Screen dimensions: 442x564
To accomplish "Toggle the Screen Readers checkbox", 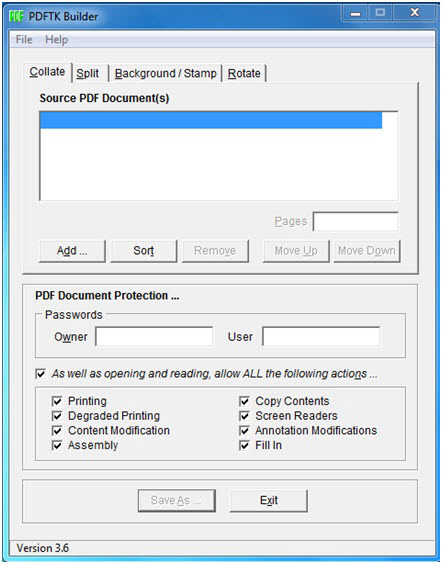I will [244, 416].
